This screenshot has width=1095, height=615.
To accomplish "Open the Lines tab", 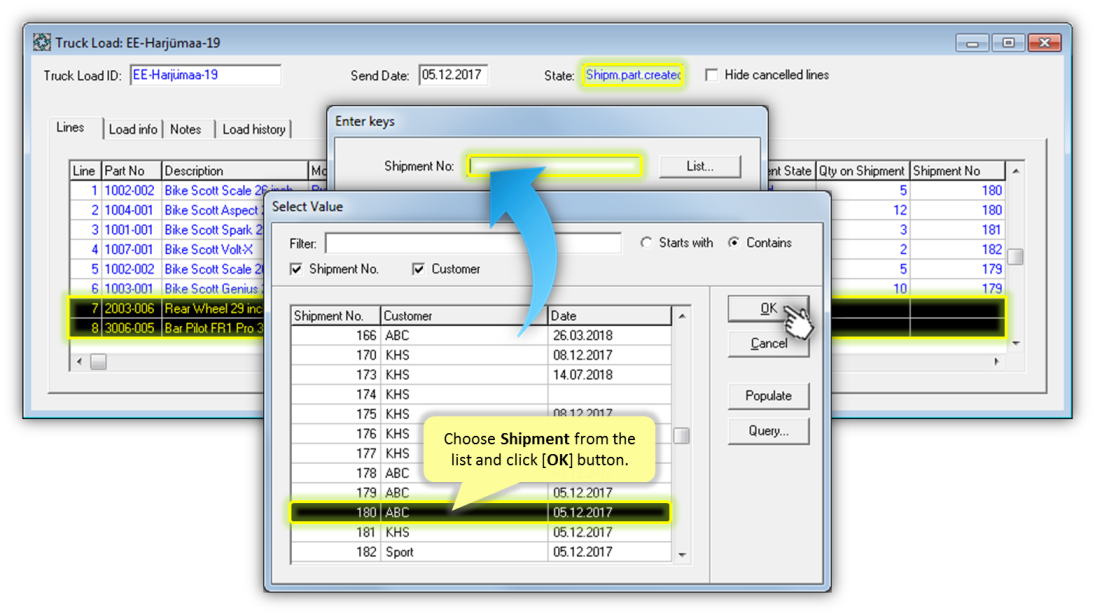I will coord(71,128).
